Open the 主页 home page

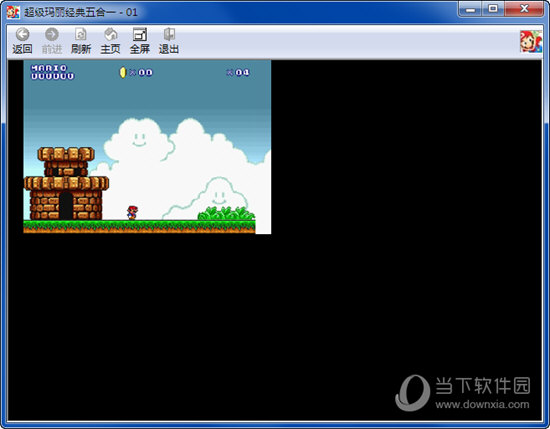(x=110, y=41)
